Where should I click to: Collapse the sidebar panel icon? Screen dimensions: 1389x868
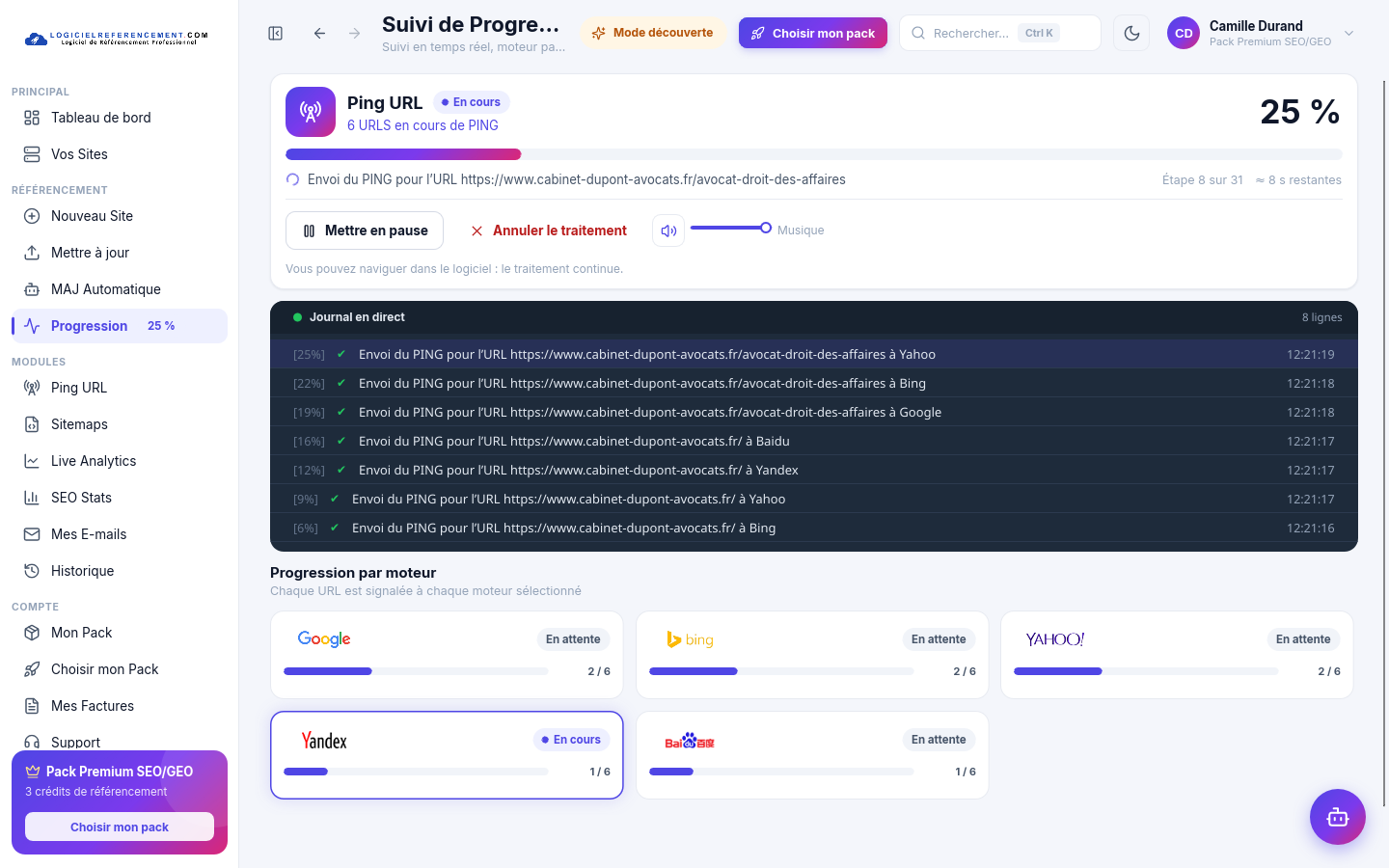[x=276, y=33]
